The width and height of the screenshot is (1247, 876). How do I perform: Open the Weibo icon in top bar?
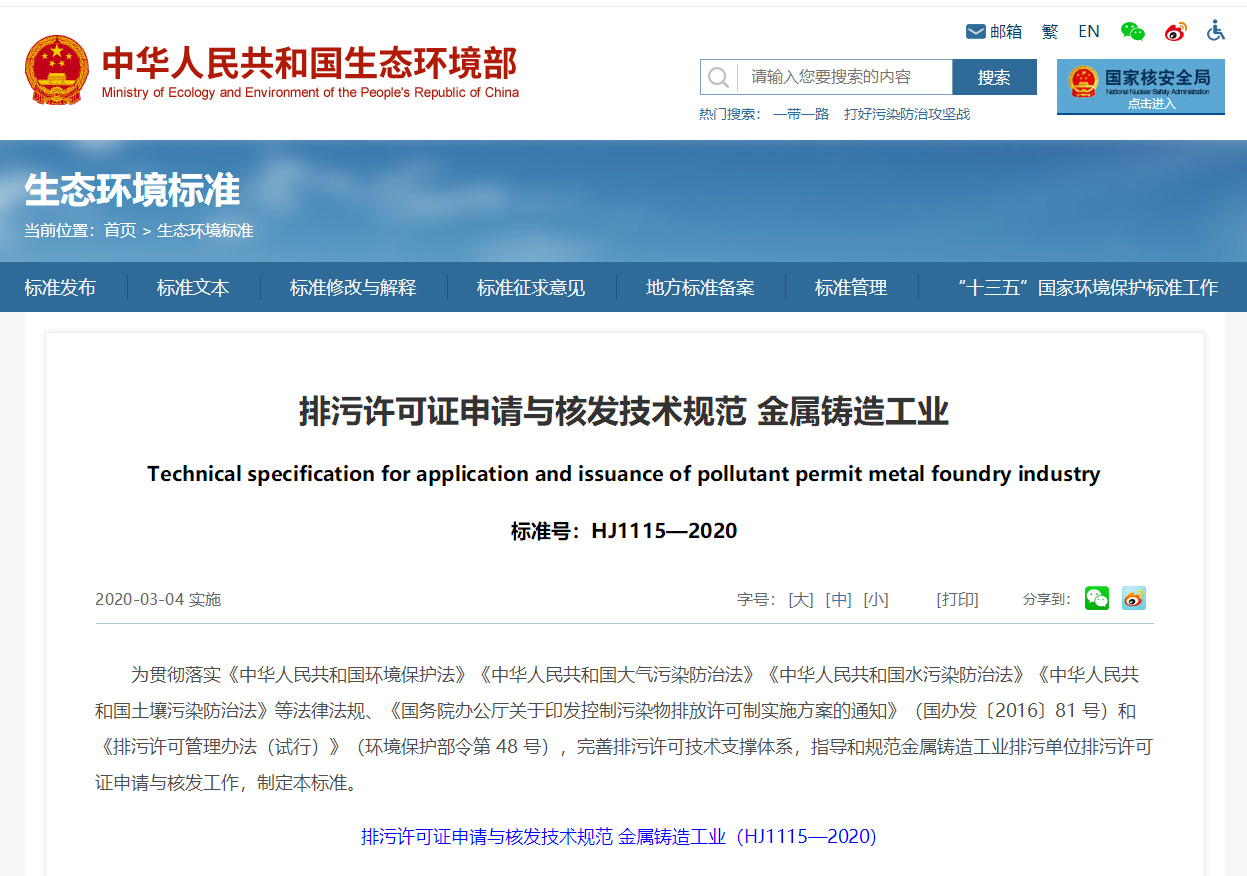click(1175, 31)
